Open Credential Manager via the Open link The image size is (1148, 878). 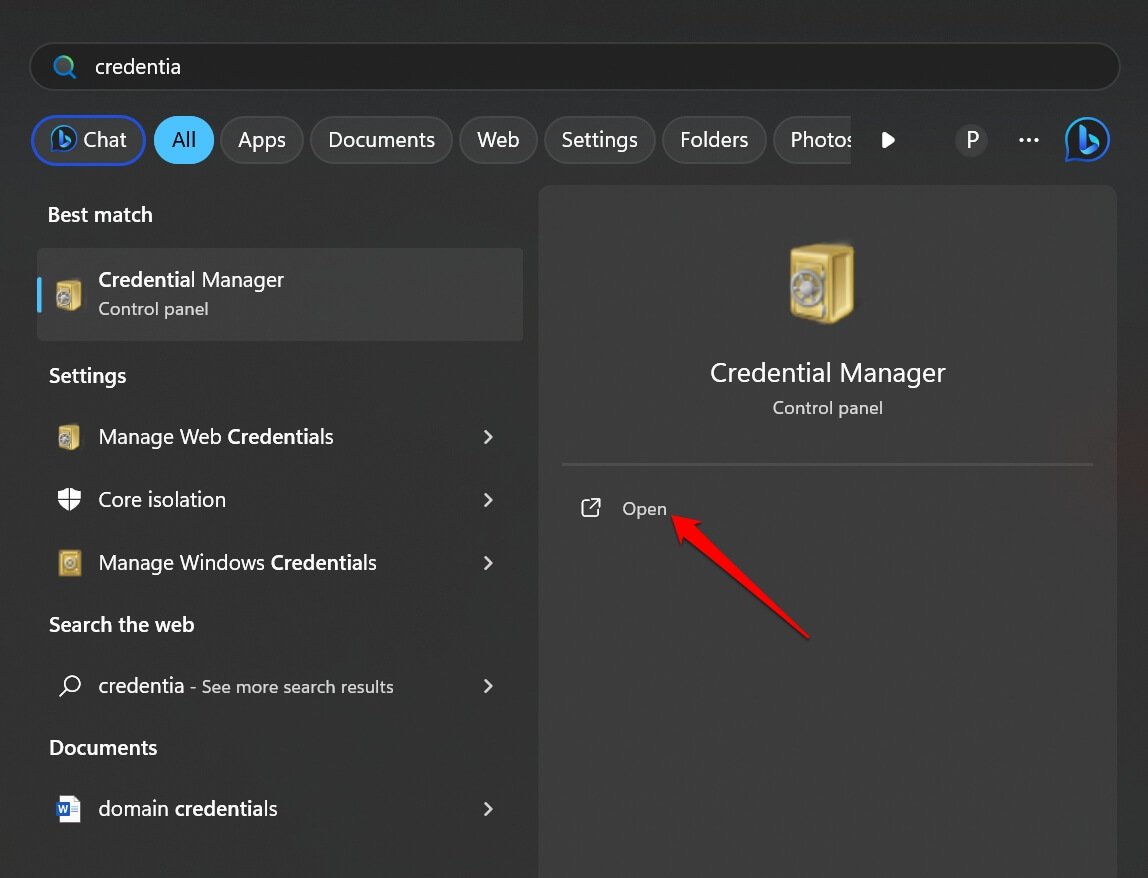pos(644,508)
